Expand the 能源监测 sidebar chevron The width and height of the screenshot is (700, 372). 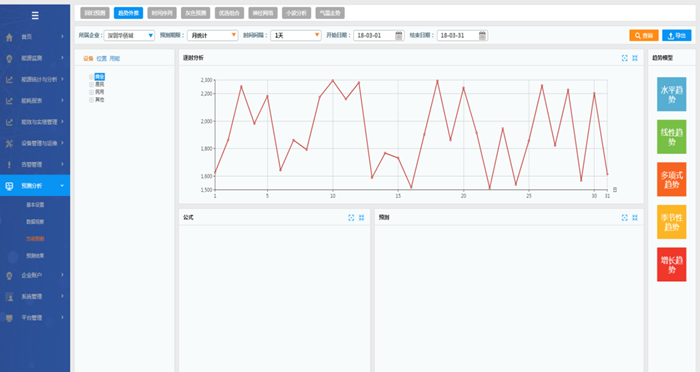coord(62,58)
